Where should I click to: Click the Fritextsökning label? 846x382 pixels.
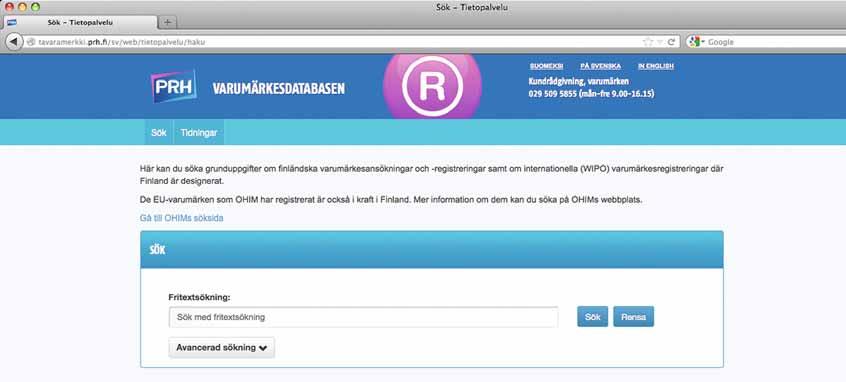pos(200,297)
